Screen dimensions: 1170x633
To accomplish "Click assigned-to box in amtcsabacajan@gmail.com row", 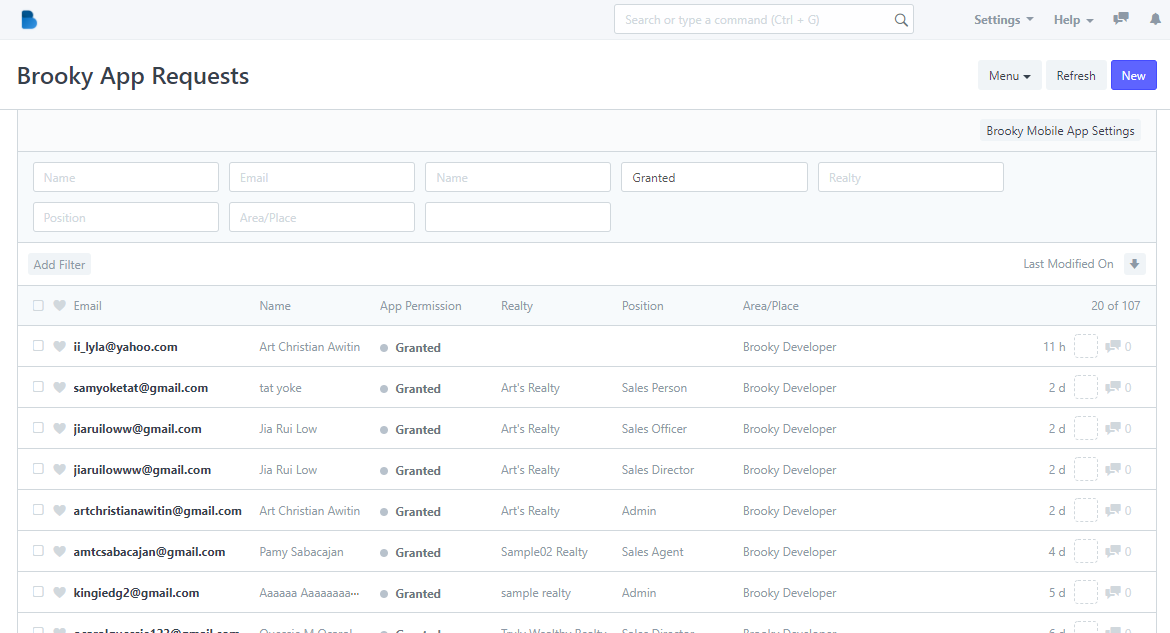I will pyautogui.click(x=1086, y=552).
